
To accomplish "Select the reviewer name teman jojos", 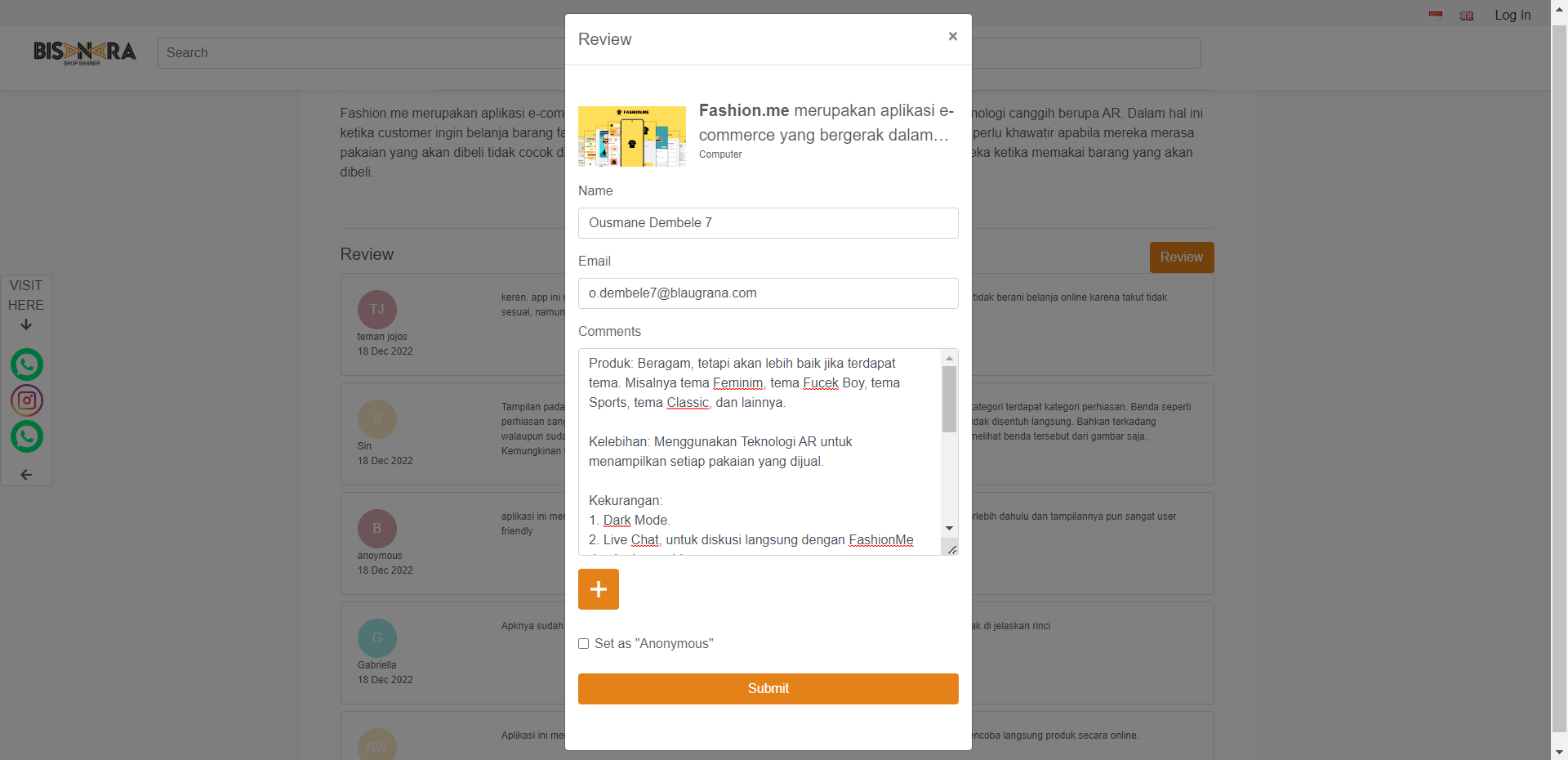I will point(382,337).
